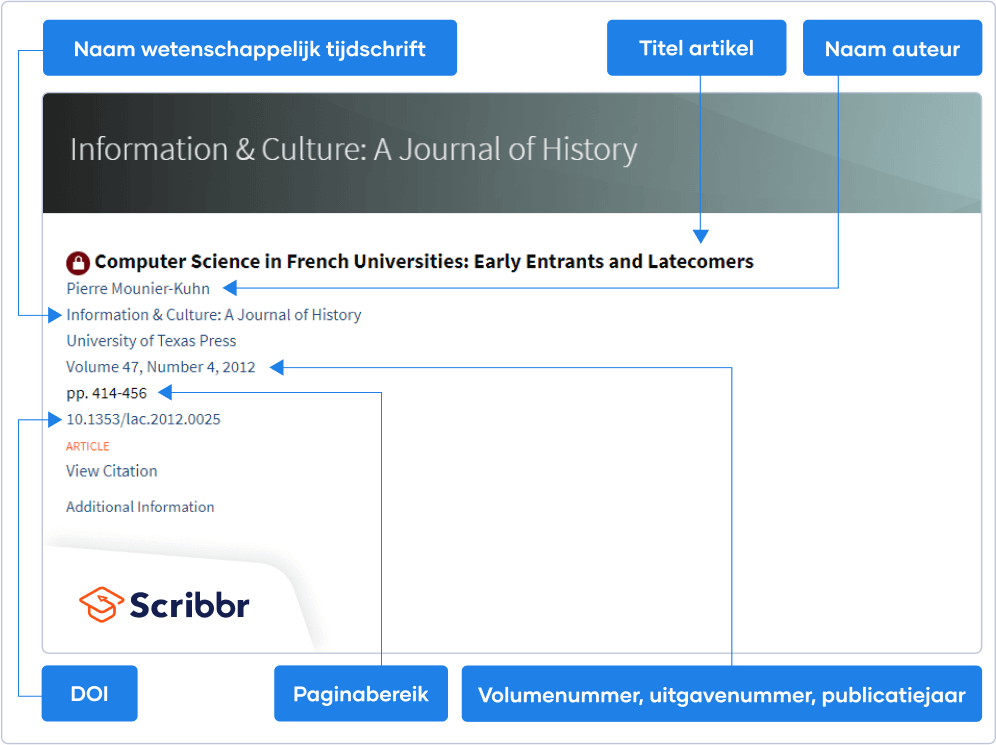This screenshot has width=996, height=745.
Task: Click the red lock access icon
Action: pyautogui.click(x=77, y=262)
